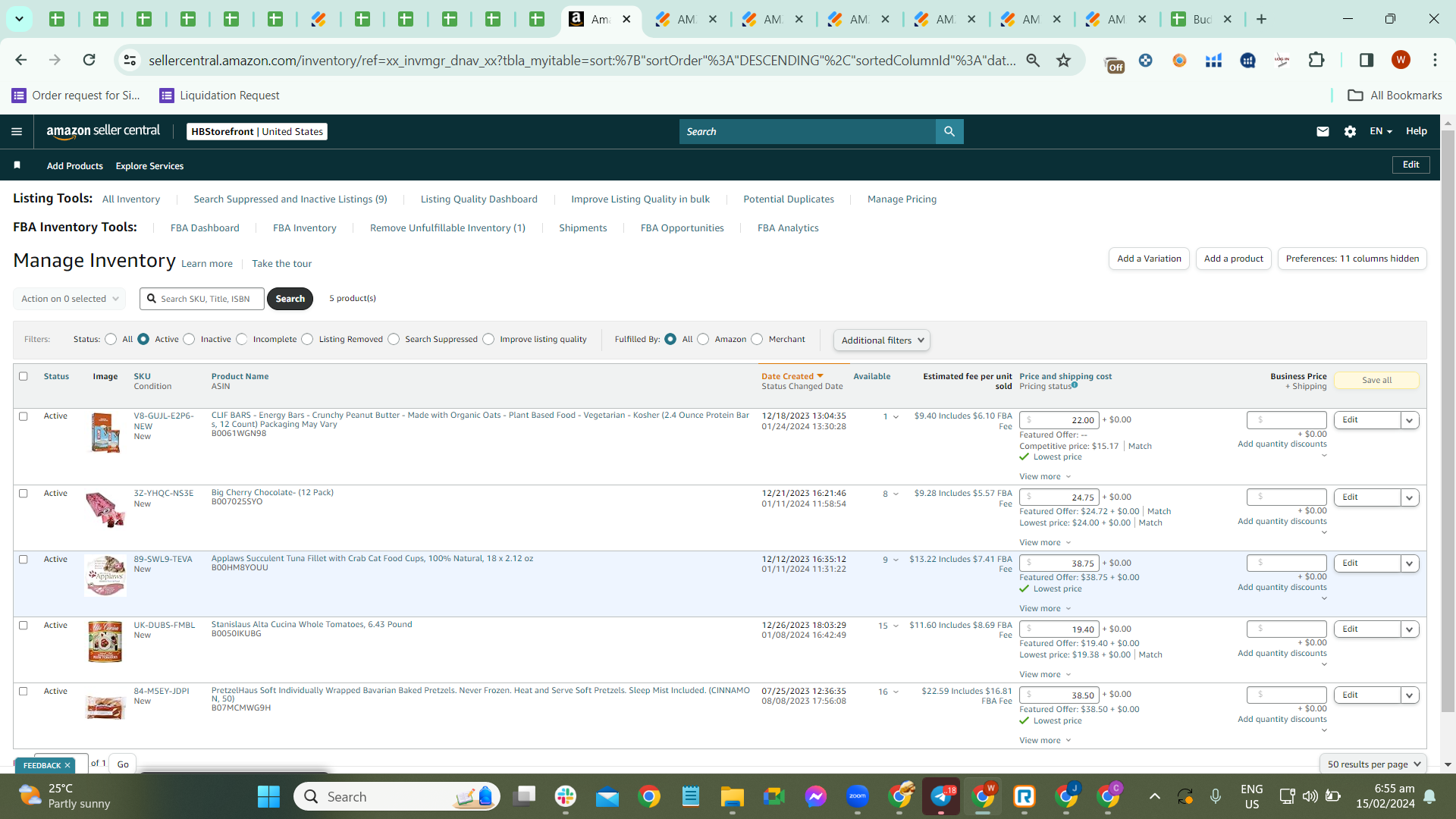Open the tab search dropdown arrow

pyautogui.click(x=19, y=19)
